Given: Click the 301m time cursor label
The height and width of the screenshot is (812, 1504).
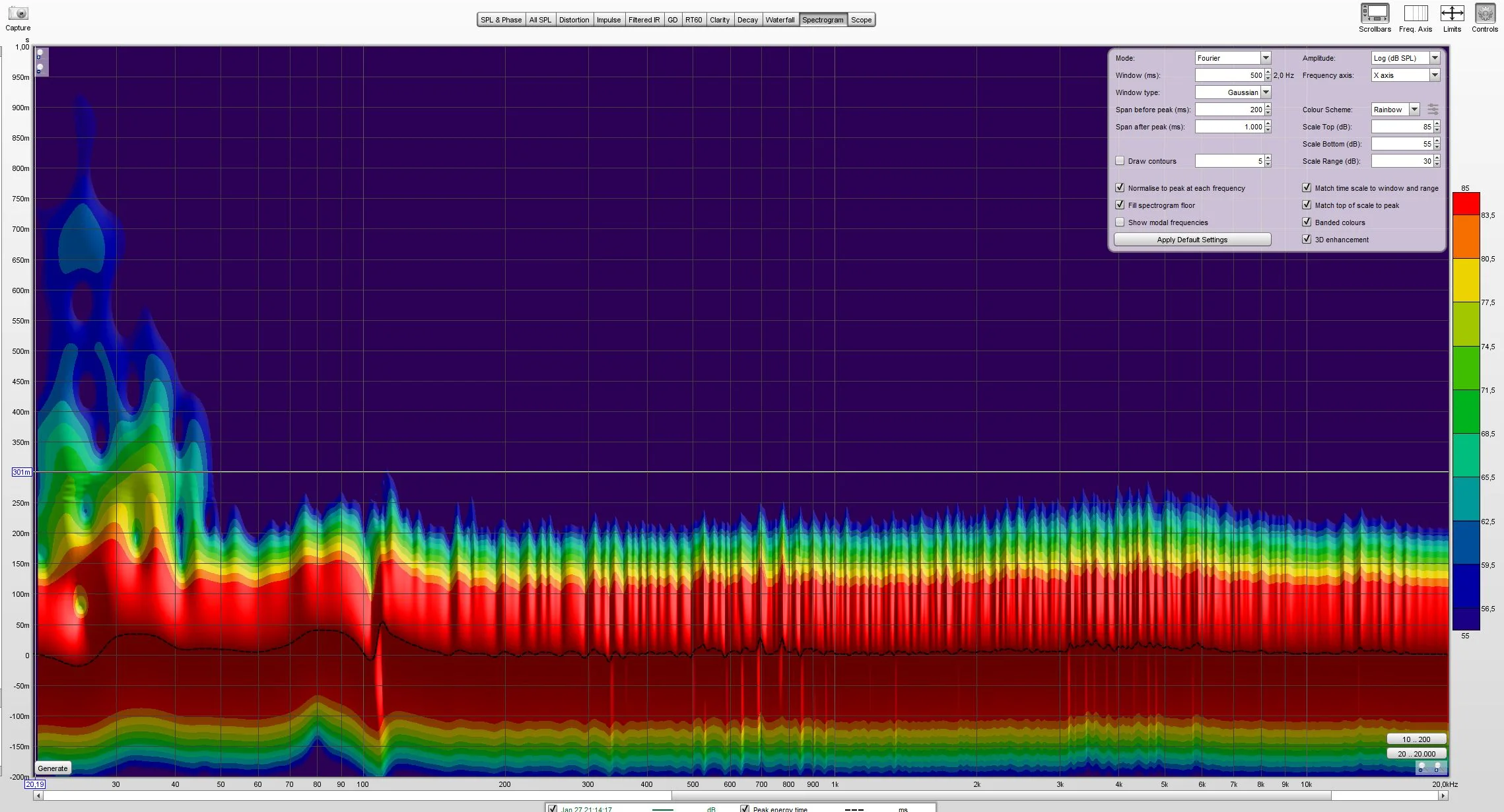Looking at the screenshot, I should 21,472.
